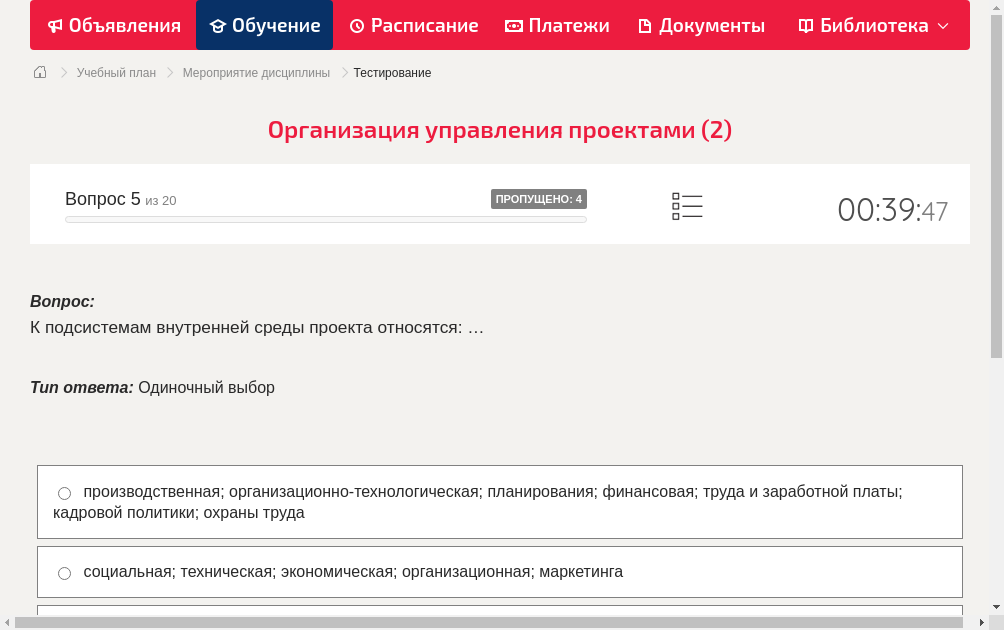Click the clock icon beside Расписание
This screenshot has height=630, width=1004.
tap(355, 25)
